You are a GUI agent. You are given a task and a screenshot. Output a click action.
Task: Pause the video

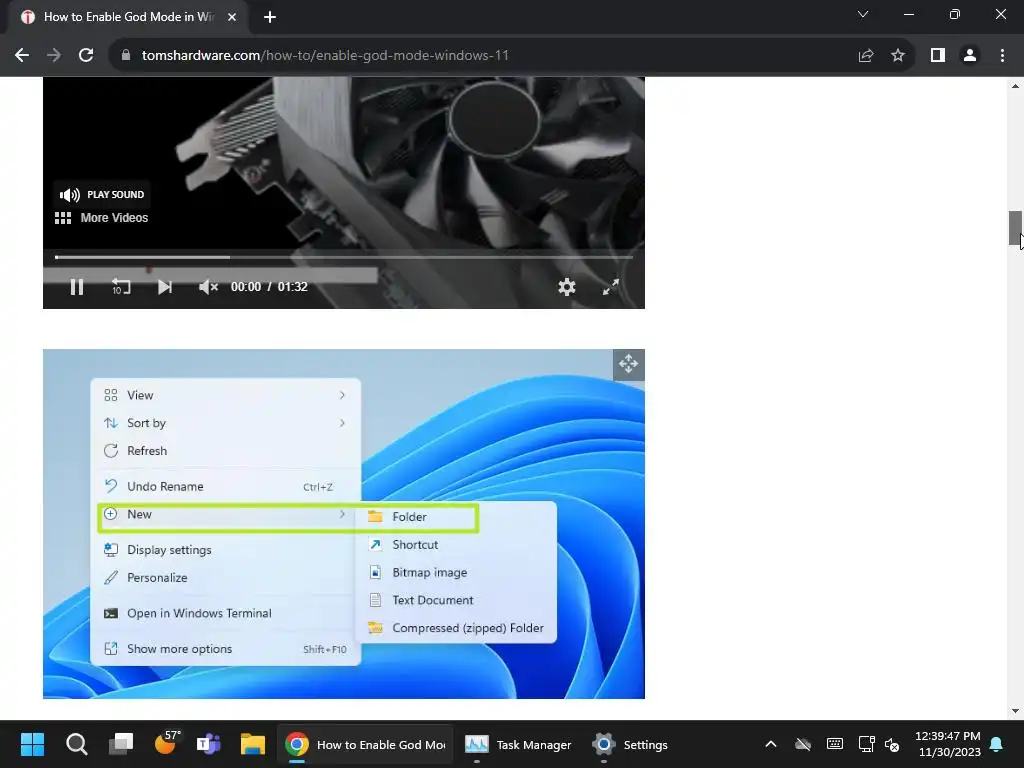point(77,287)
